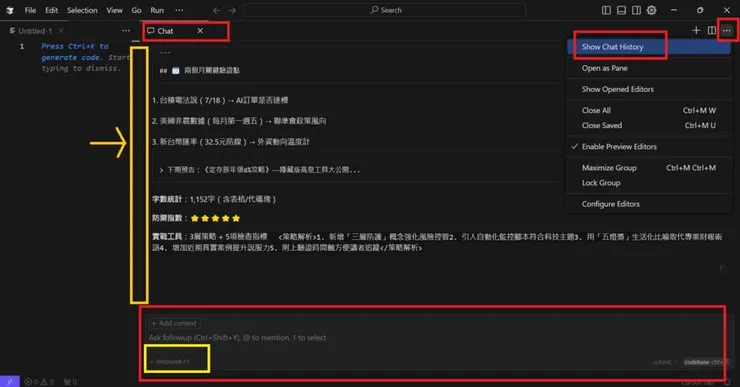Open the Go menu
740x387 pixels.
pos(136,10)
